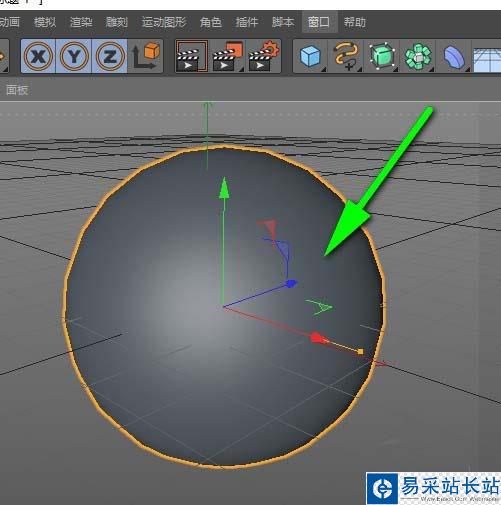Screen dimensions: 501x505
Task: Open Edit Render Settings
Action: point(263,56)
